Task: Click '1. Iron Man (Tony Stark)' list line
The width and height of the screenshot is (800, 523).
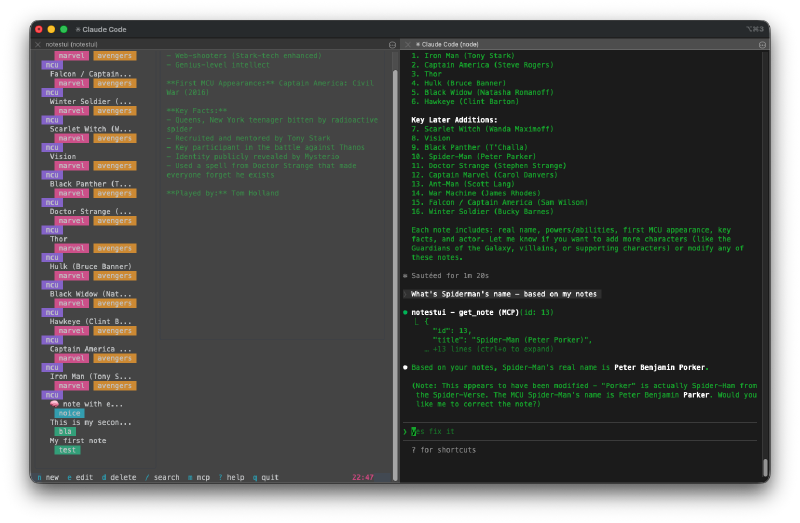Action: (x=463, y=56)
